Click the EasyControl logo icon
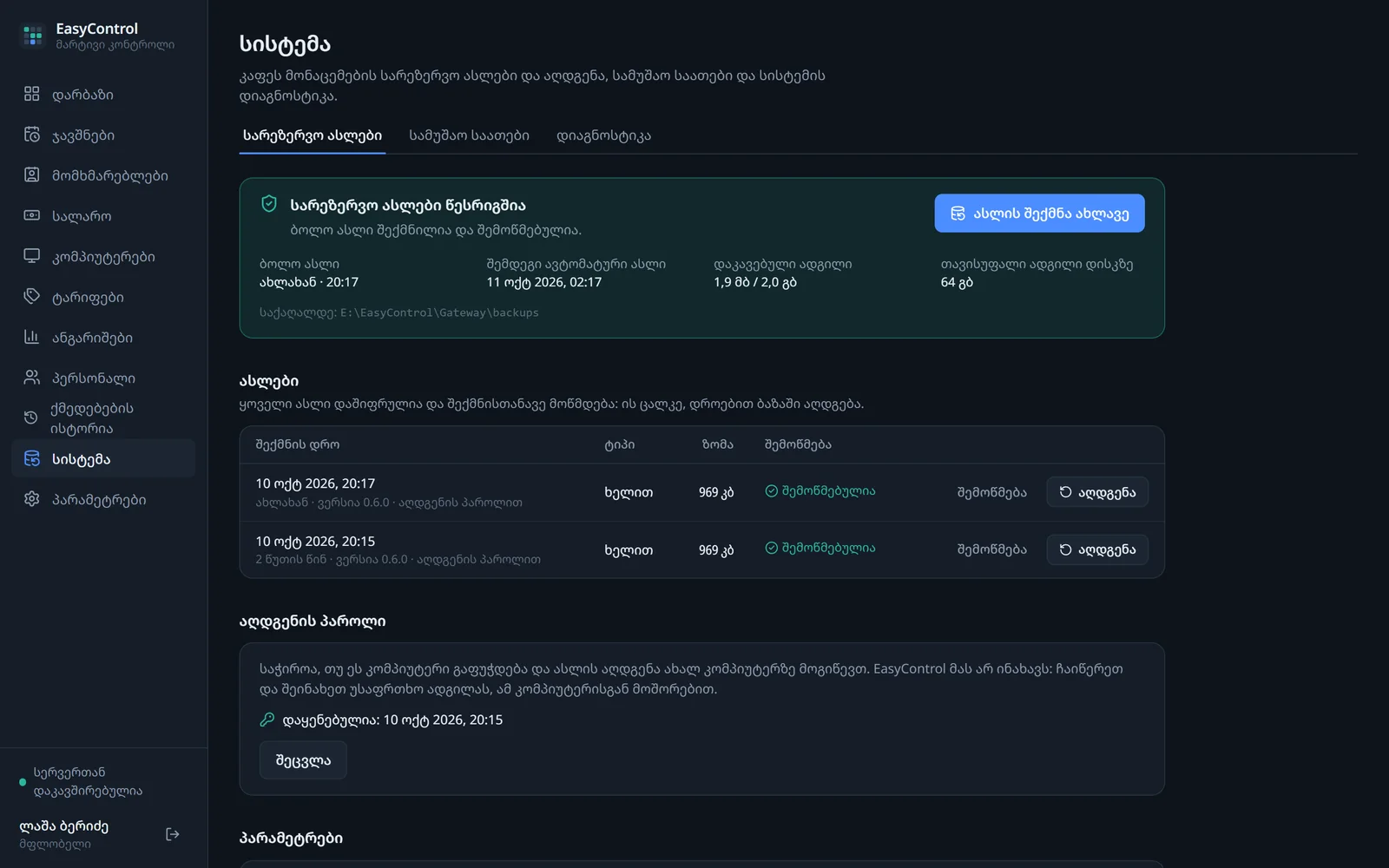This screenshot has width=1389, height=868. click(33, 36)
